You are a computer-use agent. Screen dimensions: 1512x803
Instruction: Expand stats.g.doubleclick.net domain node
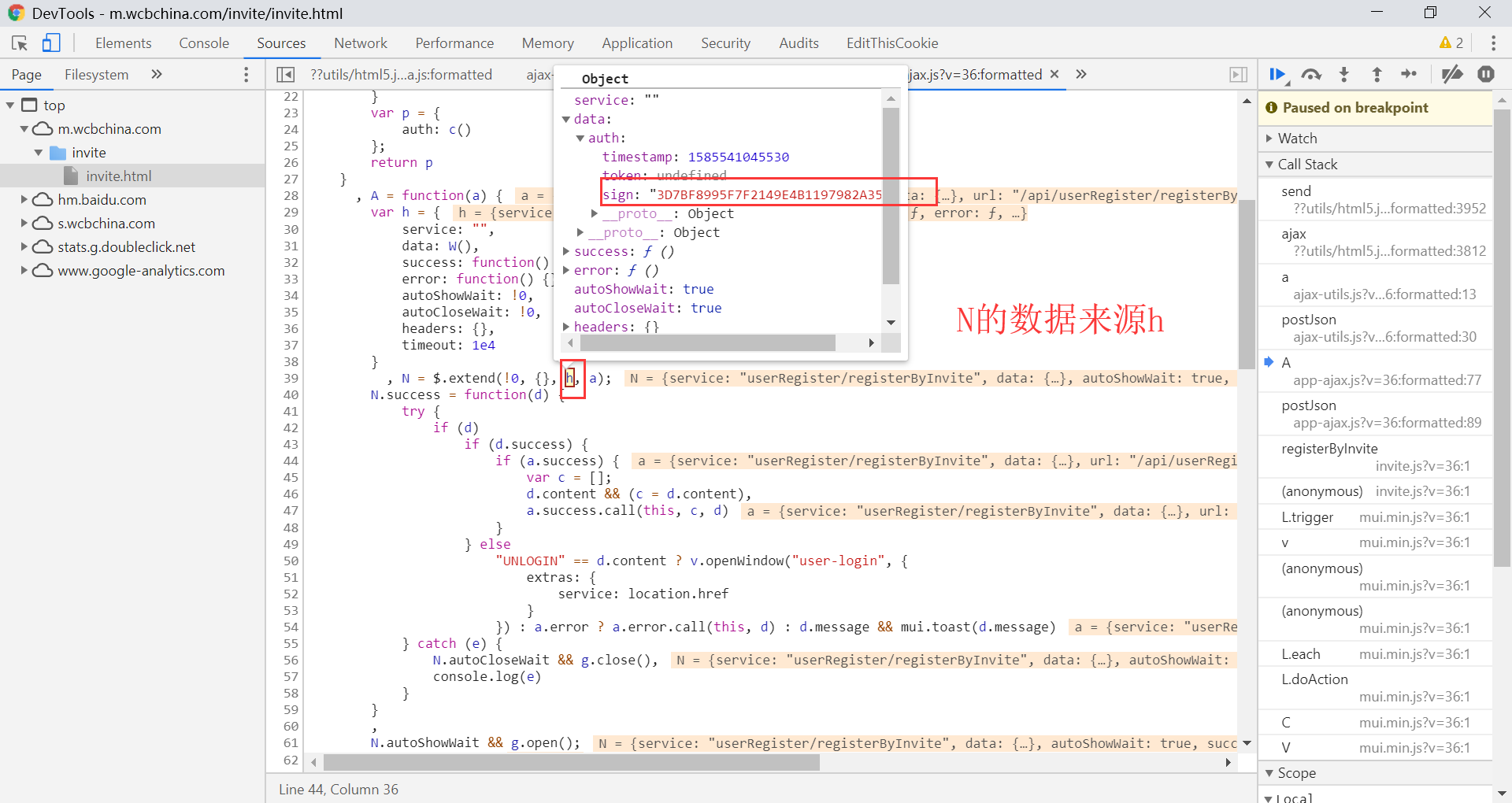(24, 247)
